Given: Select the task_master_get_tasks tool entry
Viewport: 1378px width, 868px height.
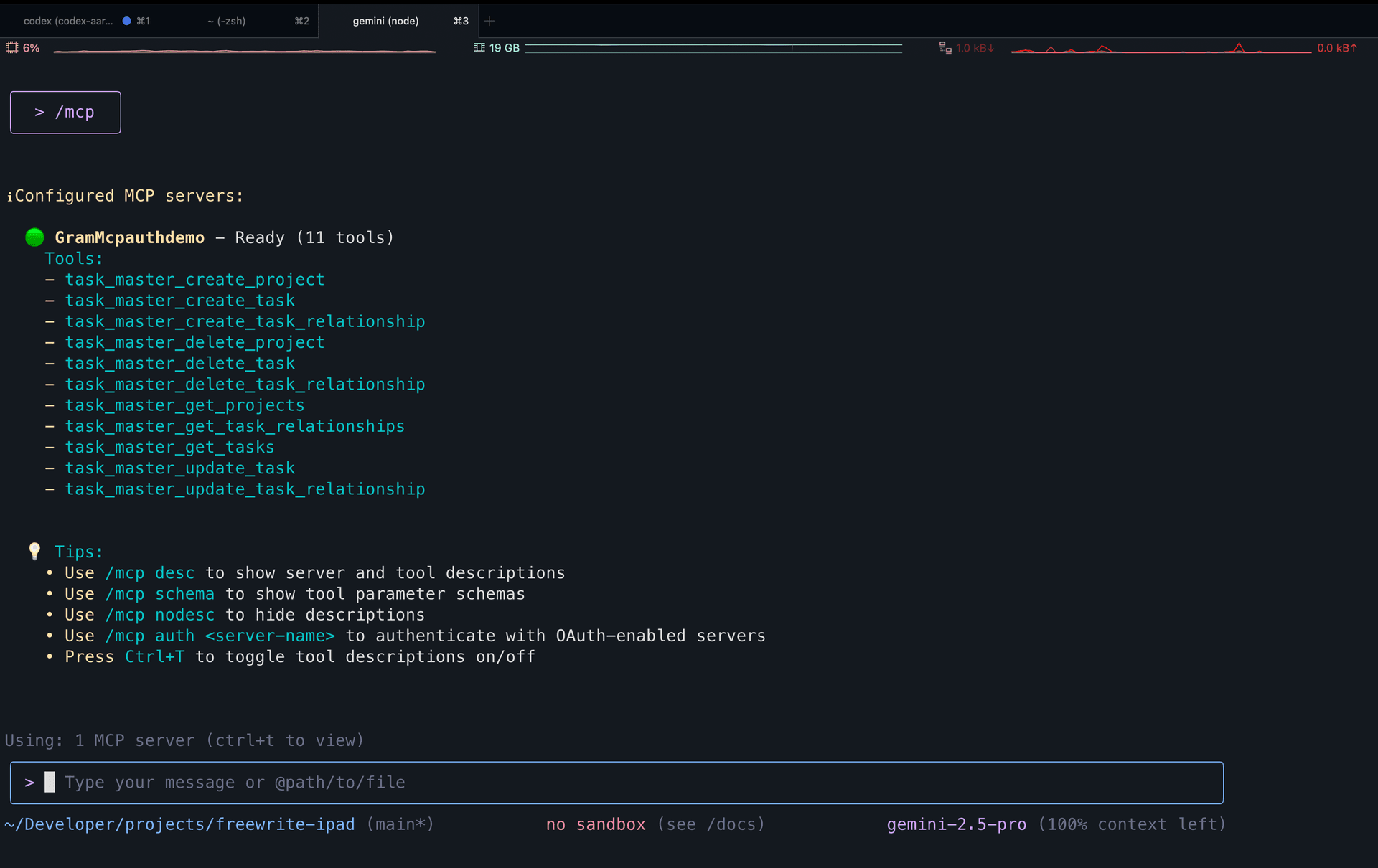Looking at the screenshot, I should point(169,447).
